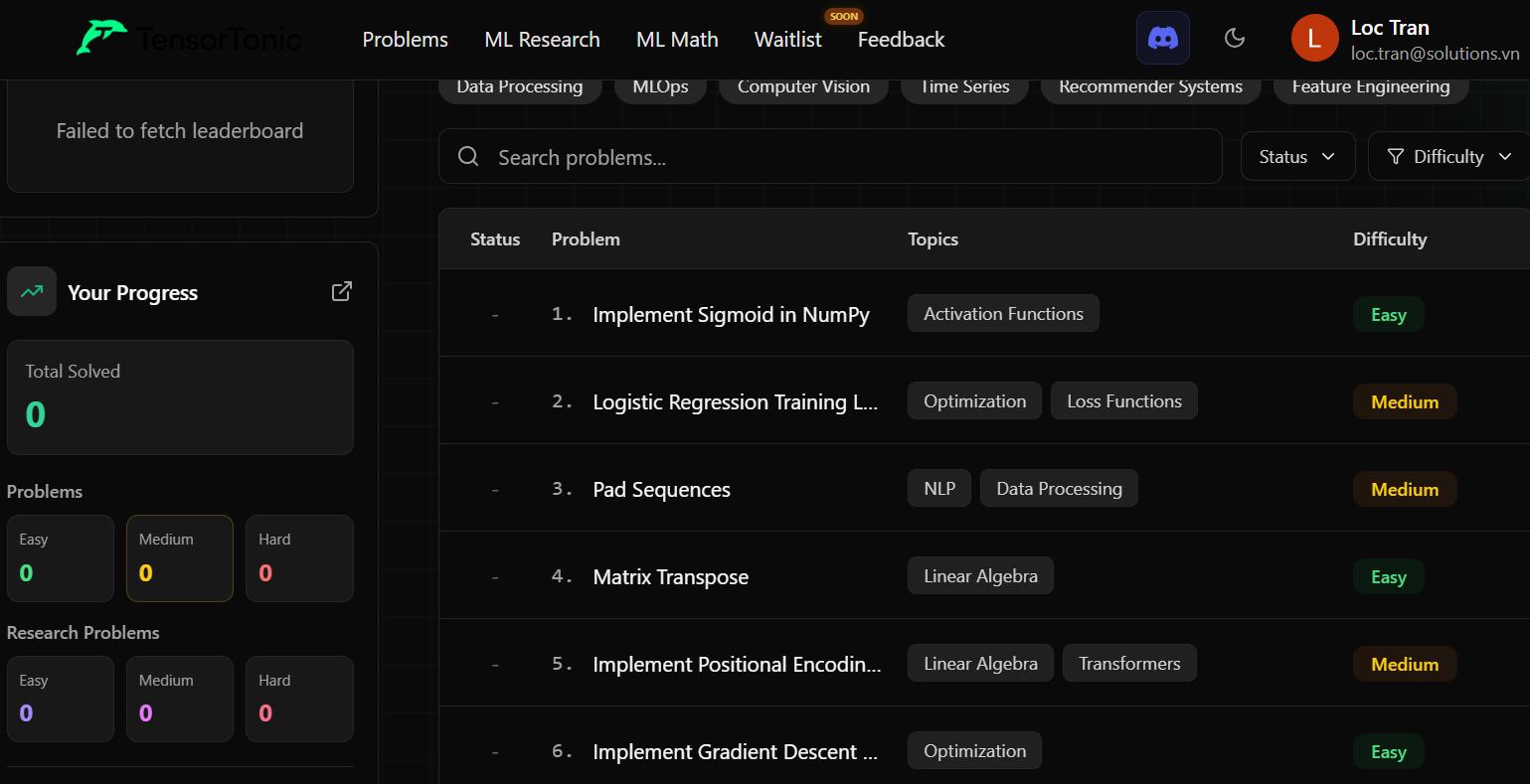The image size is (1530, 784).
Task: Open the Status filter dropdown
Action: pos(1297,156)
